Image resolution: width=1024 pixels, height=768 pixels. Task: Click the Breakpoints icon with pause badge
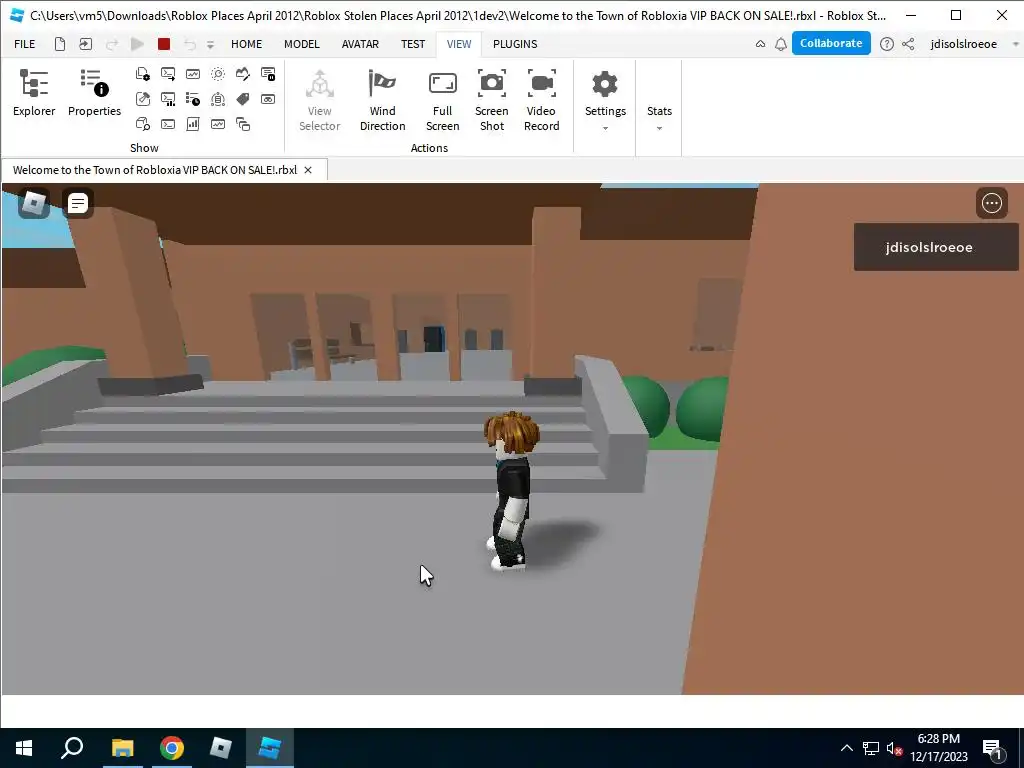click(268, 74)
